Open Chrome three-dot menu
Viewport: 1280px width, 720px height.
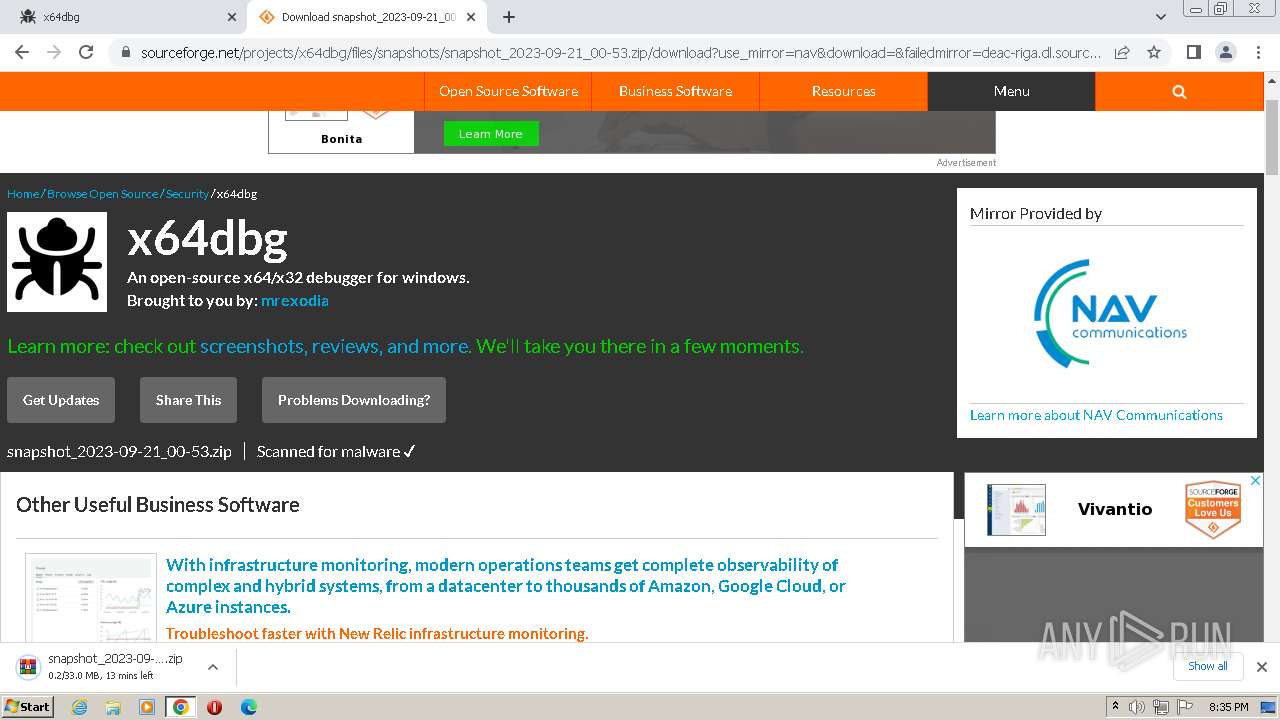tap(1258, 52)
